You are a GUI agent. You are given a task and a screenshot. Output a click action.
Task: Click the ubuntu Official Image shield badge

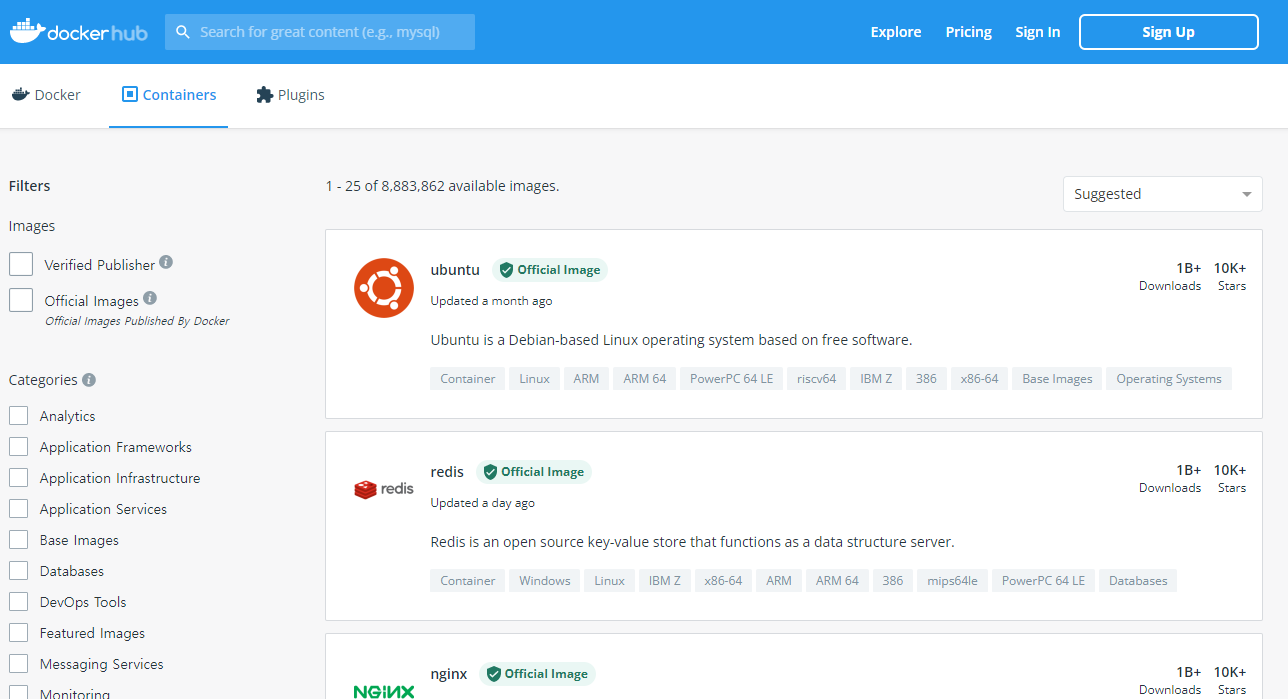(550, 270)
